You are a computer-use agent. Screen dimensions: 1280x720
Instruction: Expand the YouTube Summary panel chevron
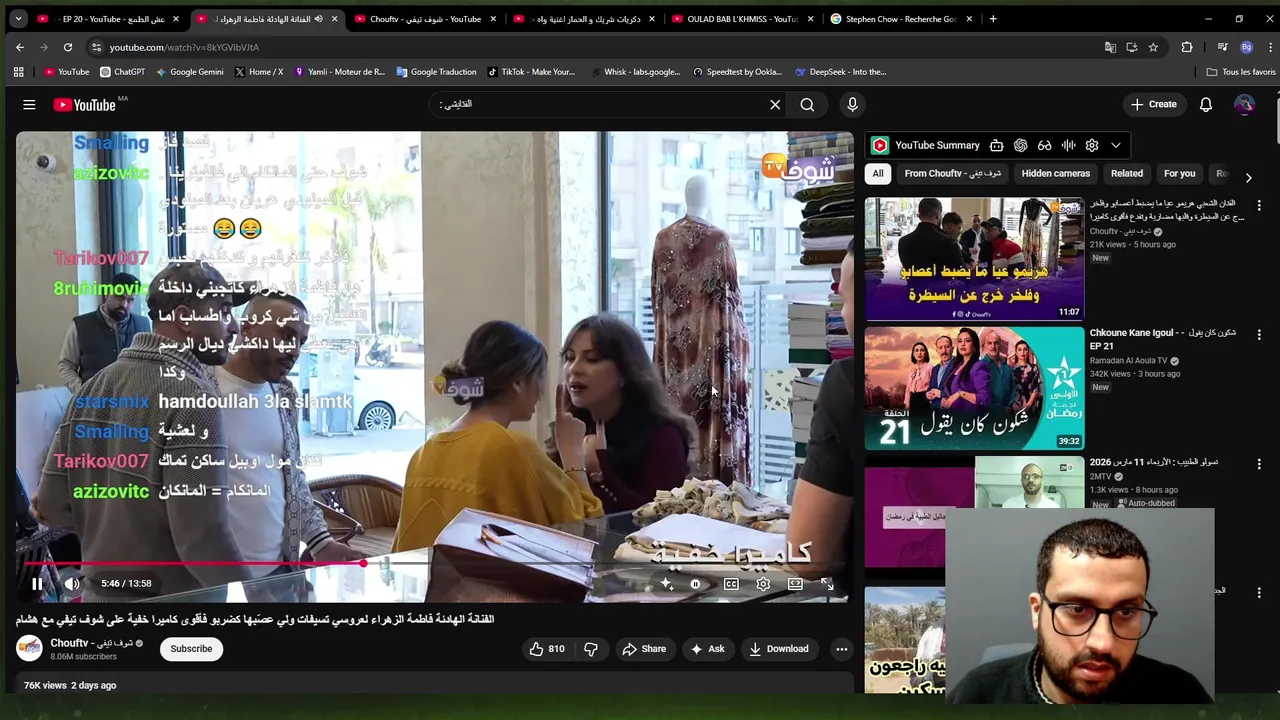pos(1116,145)
